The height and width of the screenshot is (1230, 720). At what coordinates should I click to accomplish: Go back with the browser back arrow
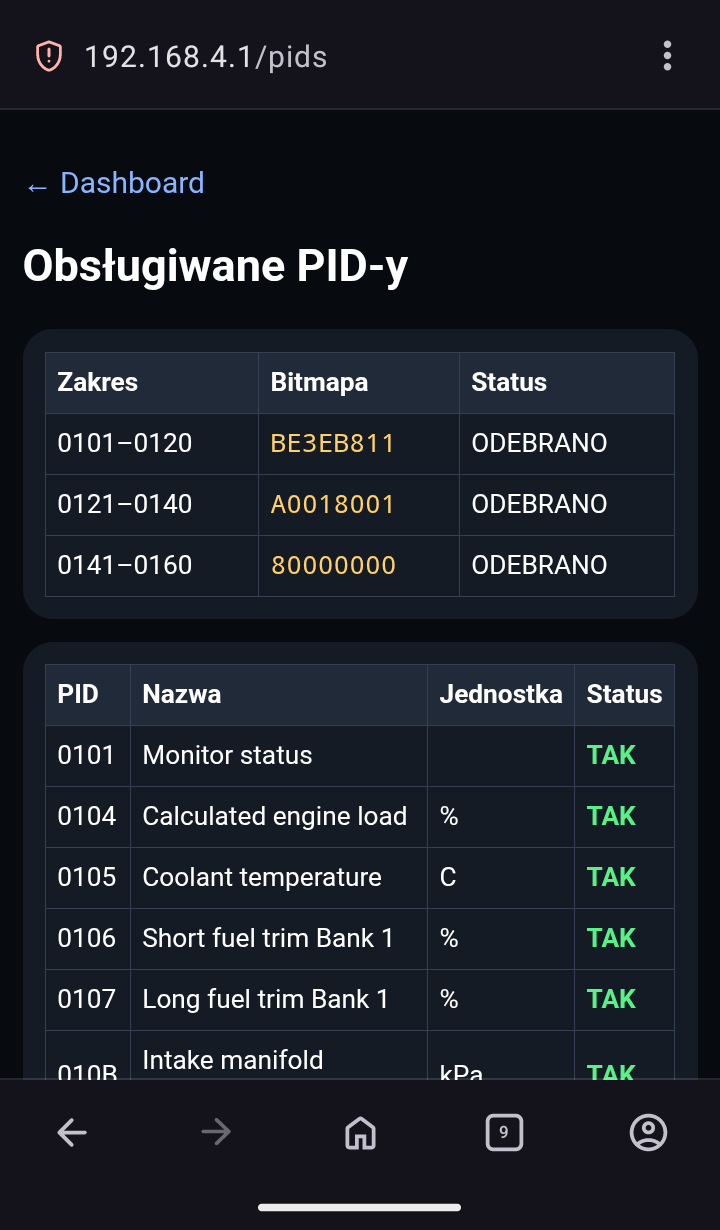[72, 1132]
